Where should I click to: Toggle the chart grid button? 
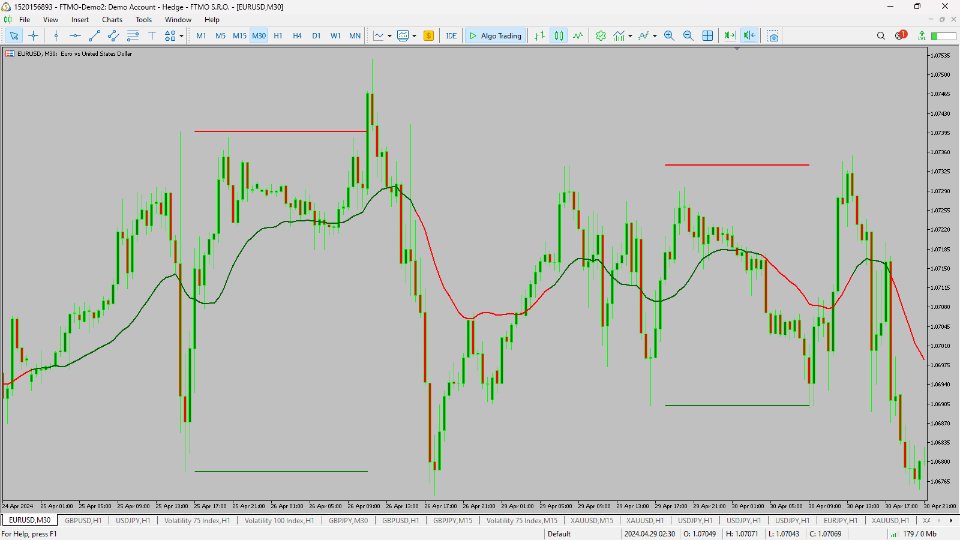(707, 36)
